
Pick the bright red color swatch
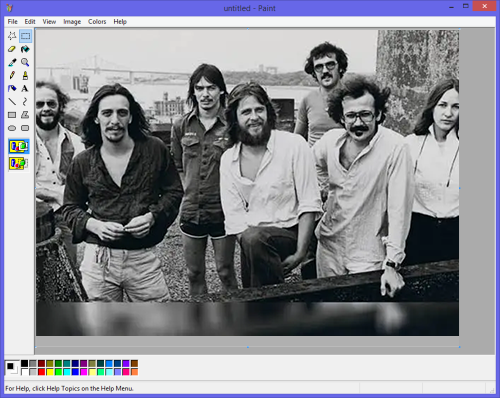(x=41, y=372)
